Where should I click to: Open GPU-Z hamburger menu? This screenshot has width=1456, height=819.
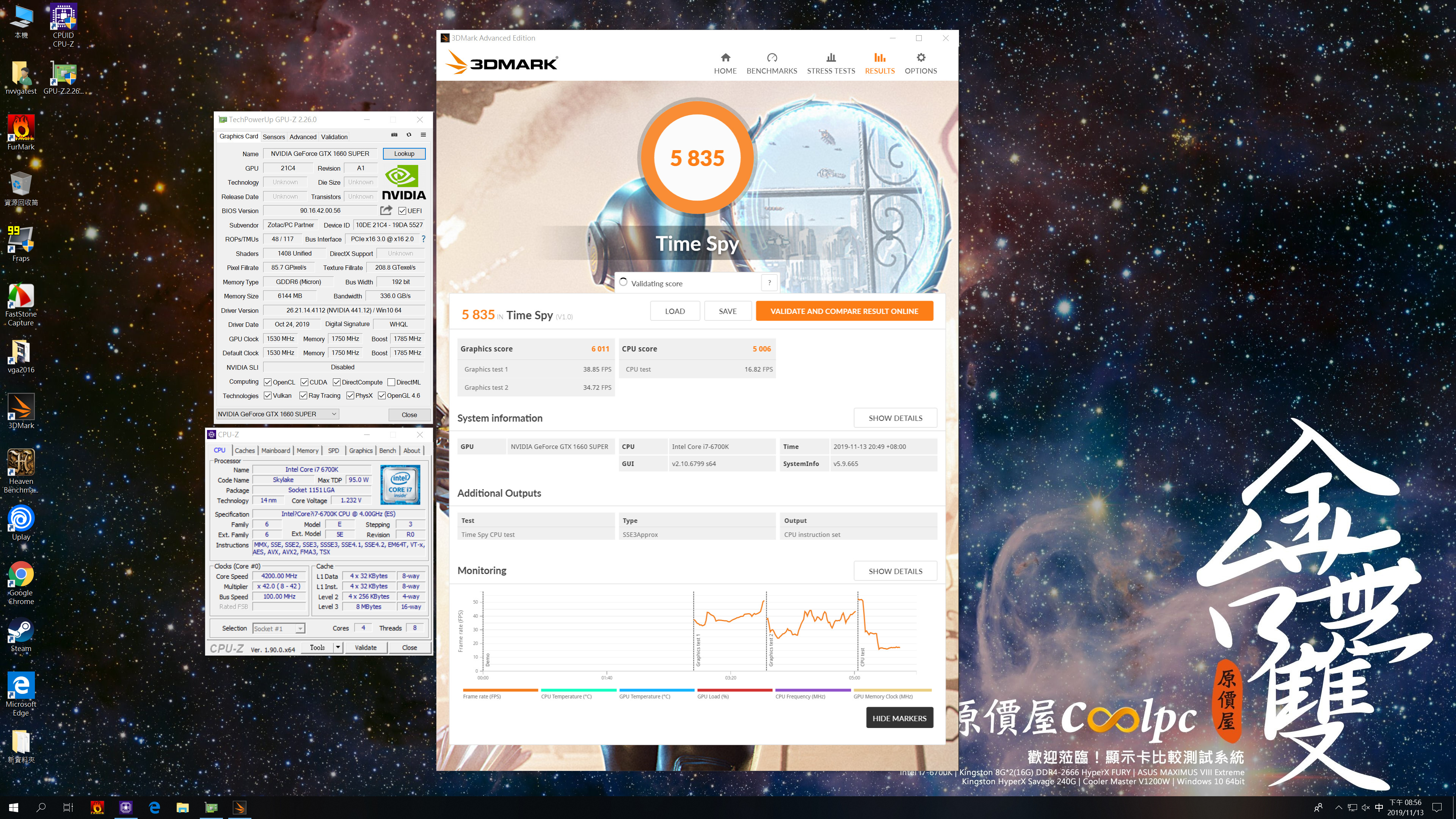(x=423, y=135)
